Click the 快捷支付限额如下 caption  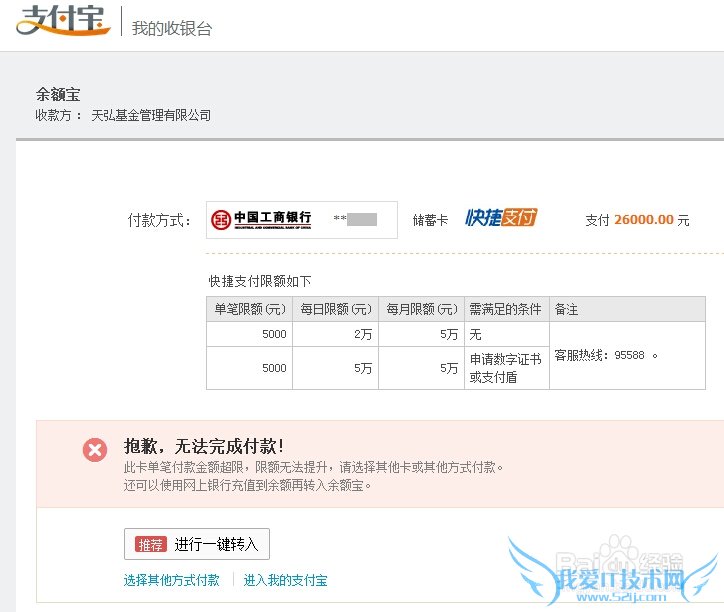(259, 281)
